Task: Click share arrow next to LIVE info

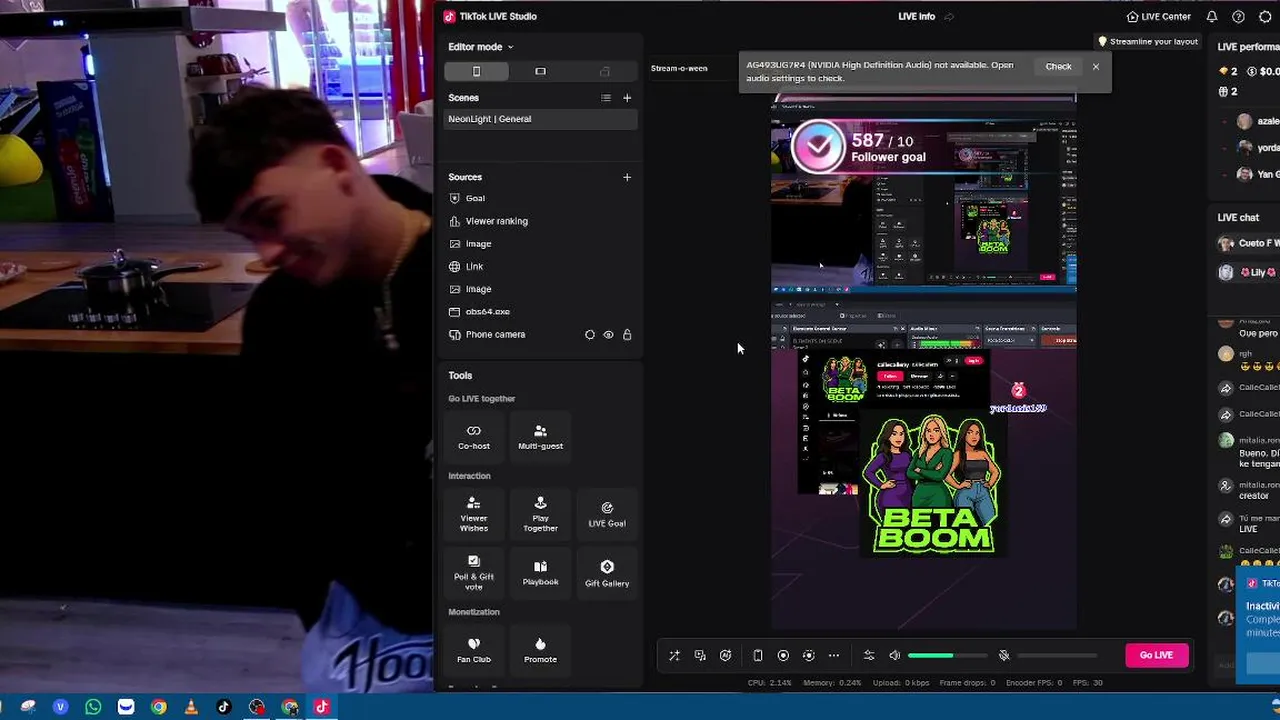Action: tap(949, 17)
